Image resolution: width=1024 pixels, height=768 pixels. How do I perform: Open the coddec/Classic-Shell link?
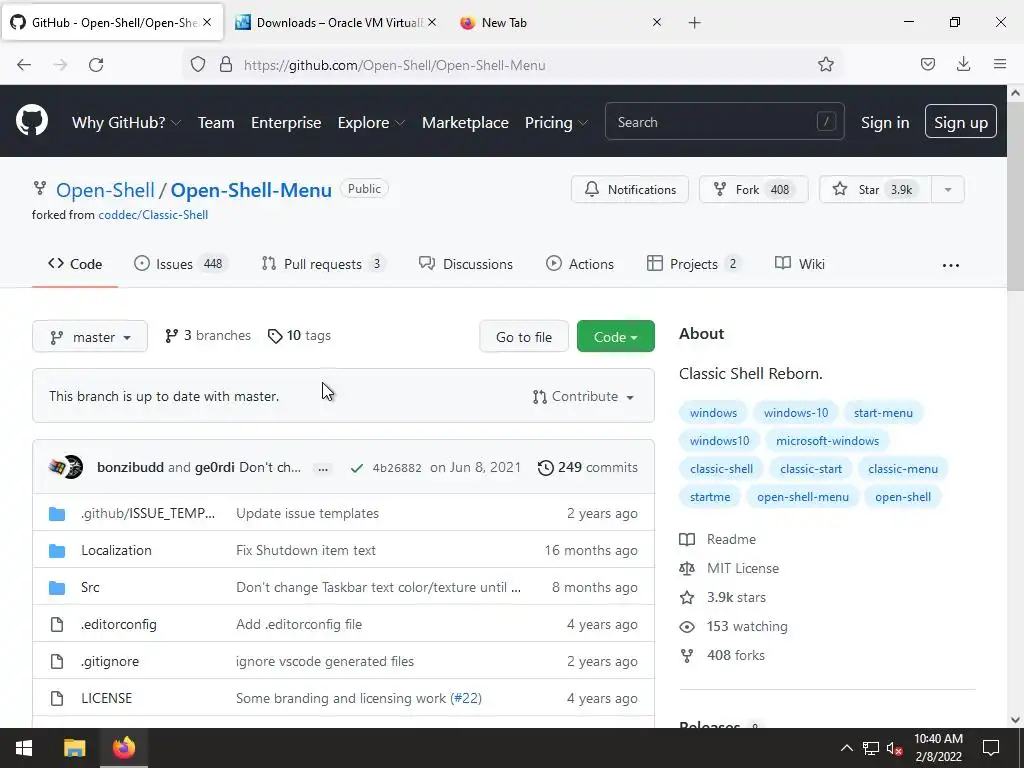tap(153, 215)
